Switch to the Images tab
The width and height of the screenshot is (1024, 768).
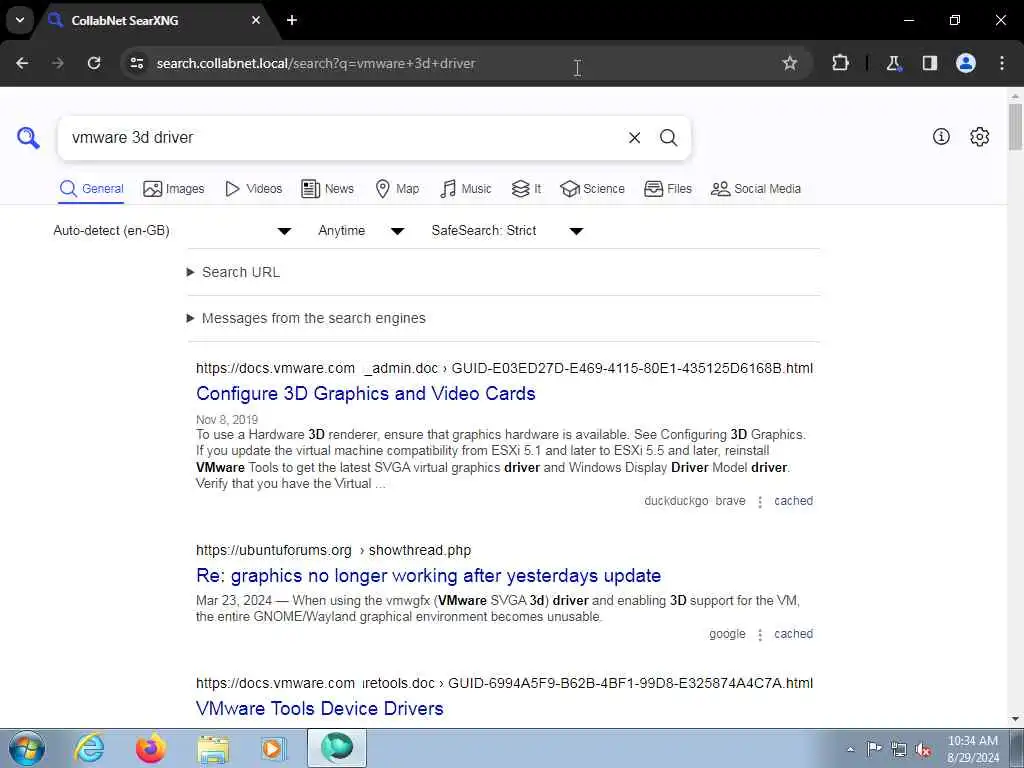click(x=174, y=189)
